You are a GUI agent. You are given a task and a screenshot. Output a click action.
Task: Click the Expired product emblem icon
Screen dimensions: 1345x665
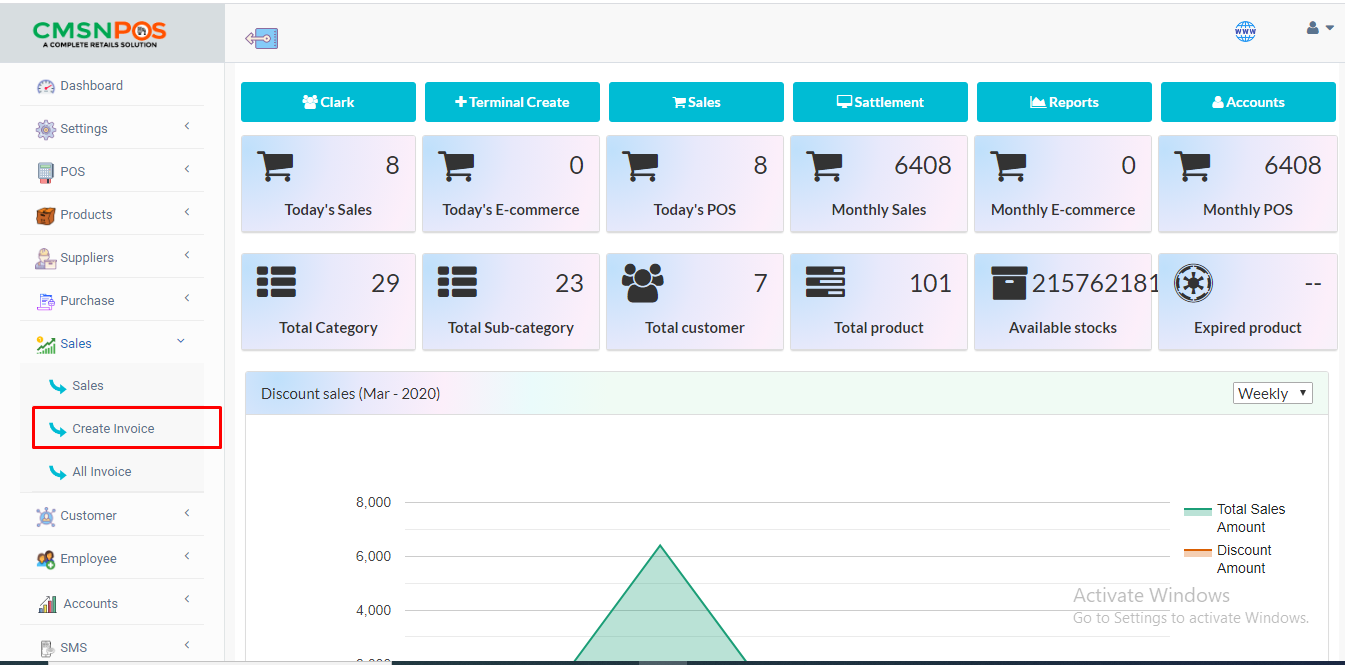tap(1192, 283)
